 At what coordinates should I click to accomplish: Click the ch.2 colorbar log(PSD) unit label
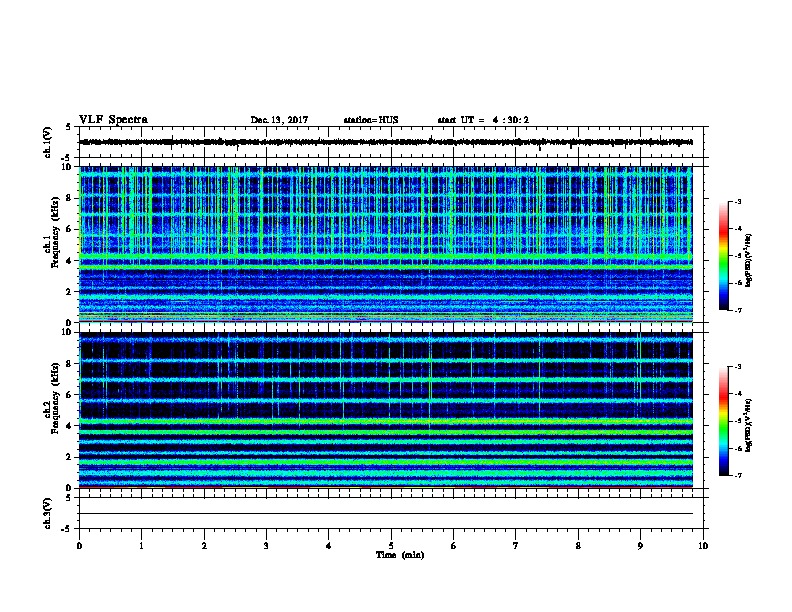click(749, 426)
